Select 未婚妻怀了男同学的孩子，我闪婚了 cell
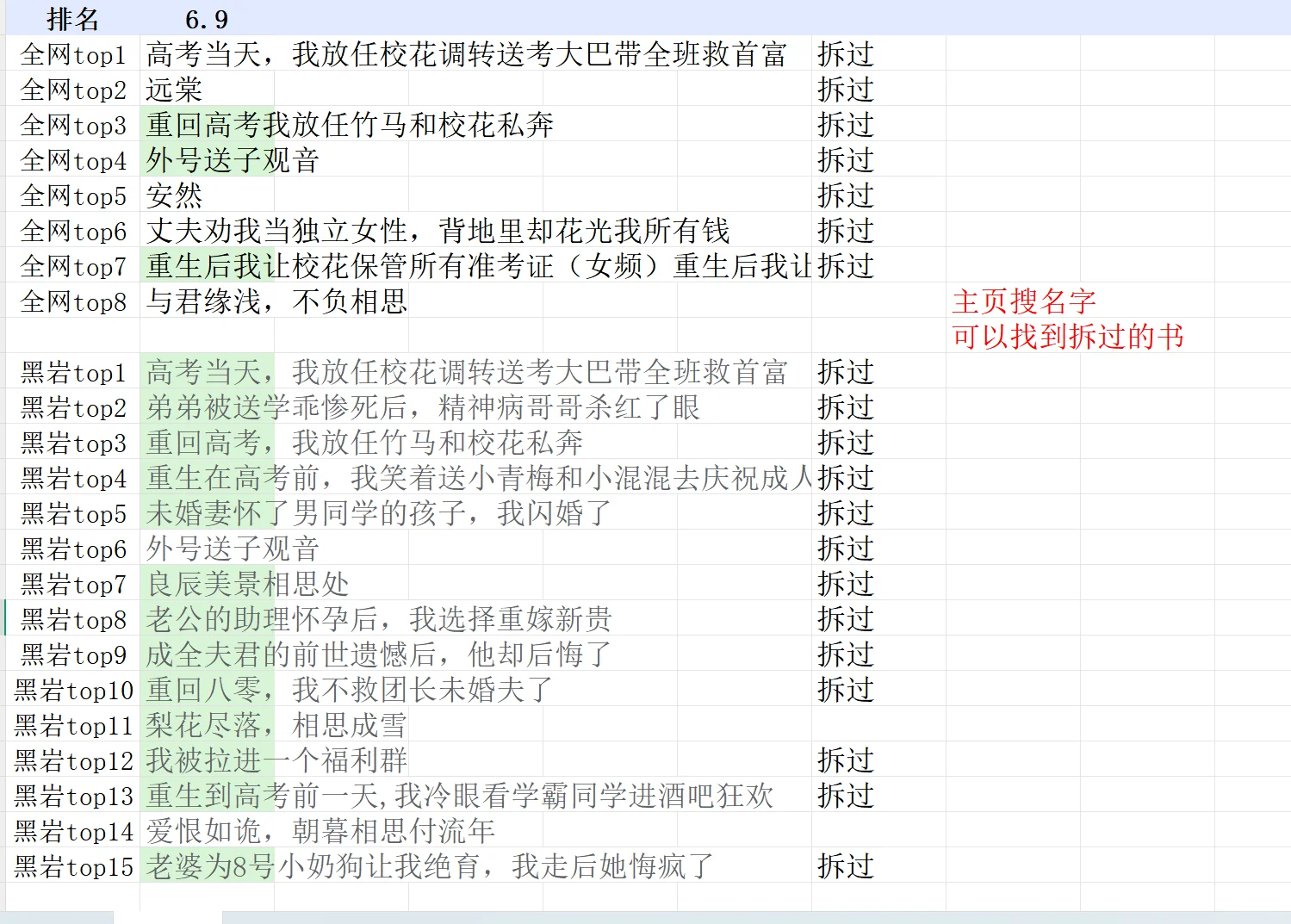Image resolution: width=1291 pixels, height=924 pixels. tap(379, 513)
